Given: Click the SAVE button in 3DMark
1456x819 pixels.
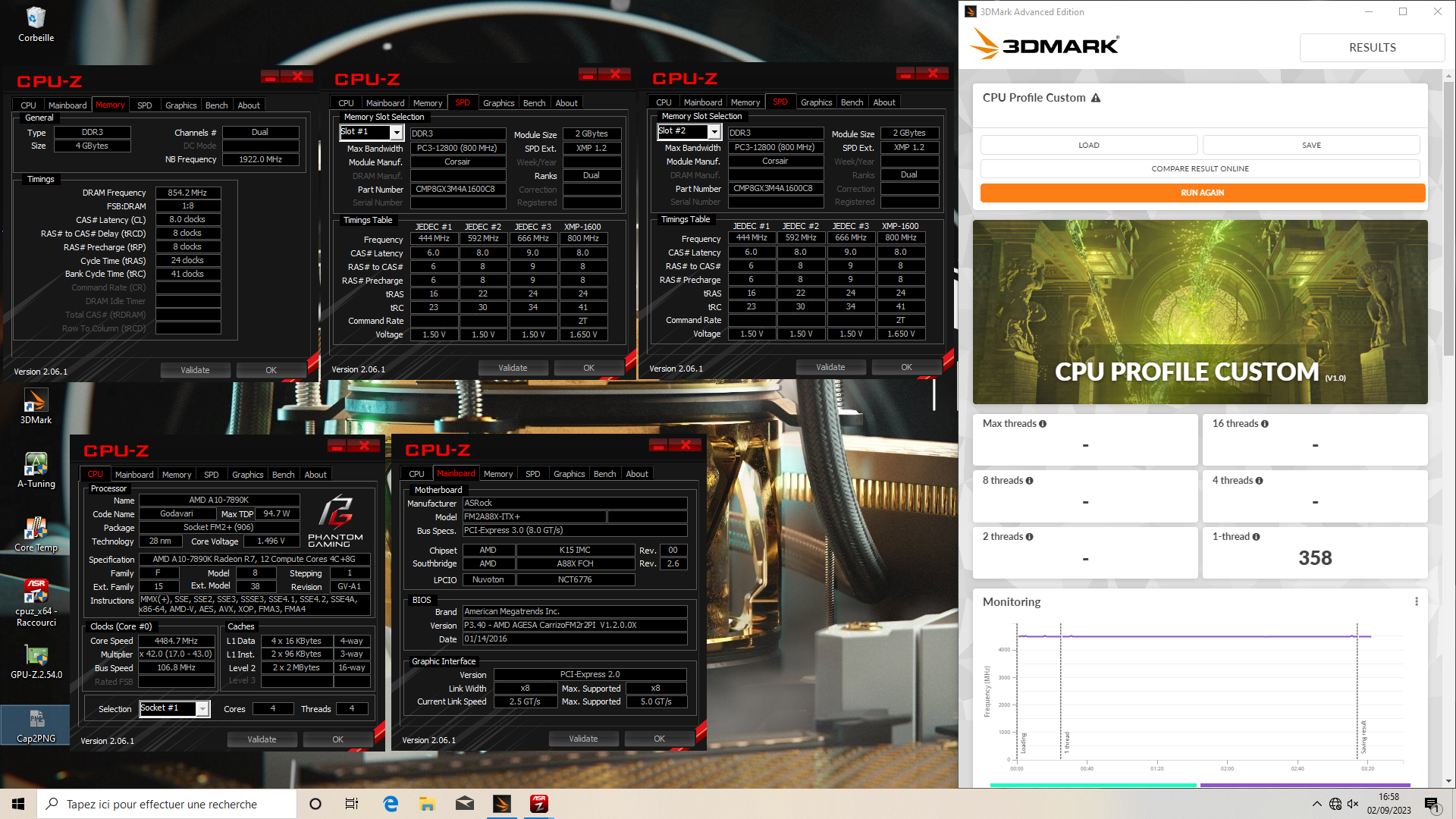Looking at the screenshot, I should click(x=1311, y=145).
